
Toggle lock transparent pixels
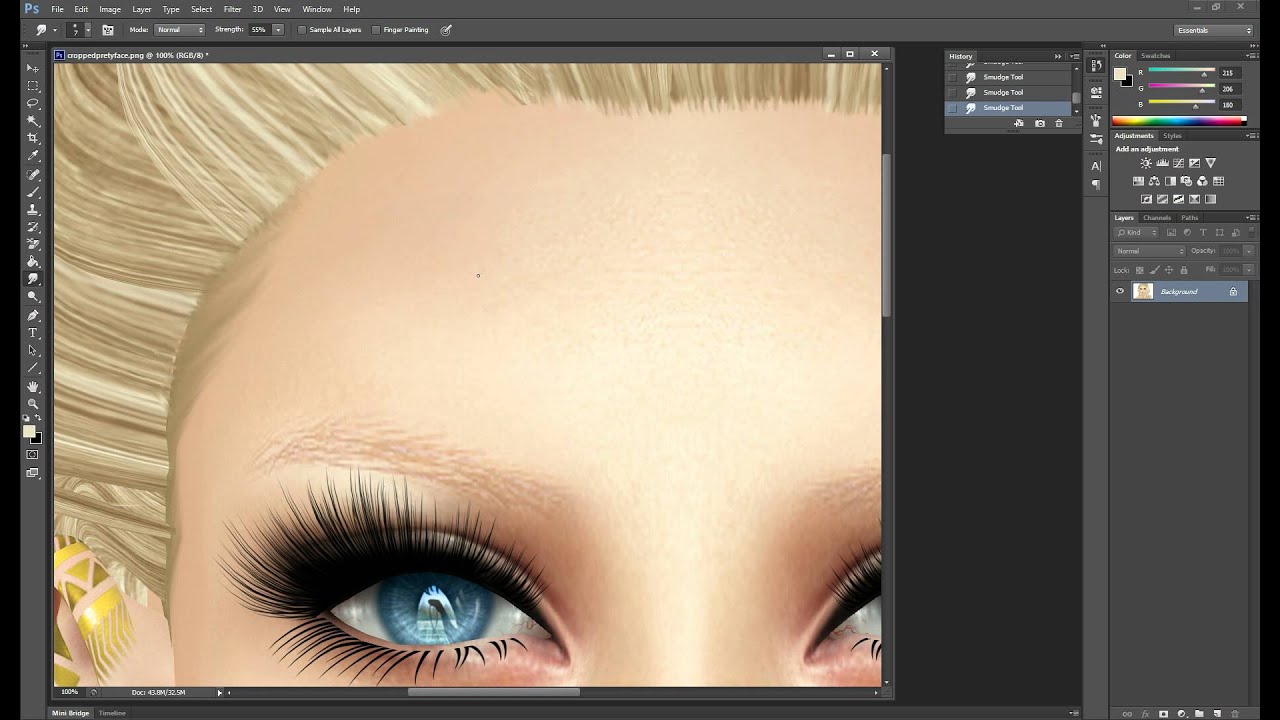(1139, 270)
